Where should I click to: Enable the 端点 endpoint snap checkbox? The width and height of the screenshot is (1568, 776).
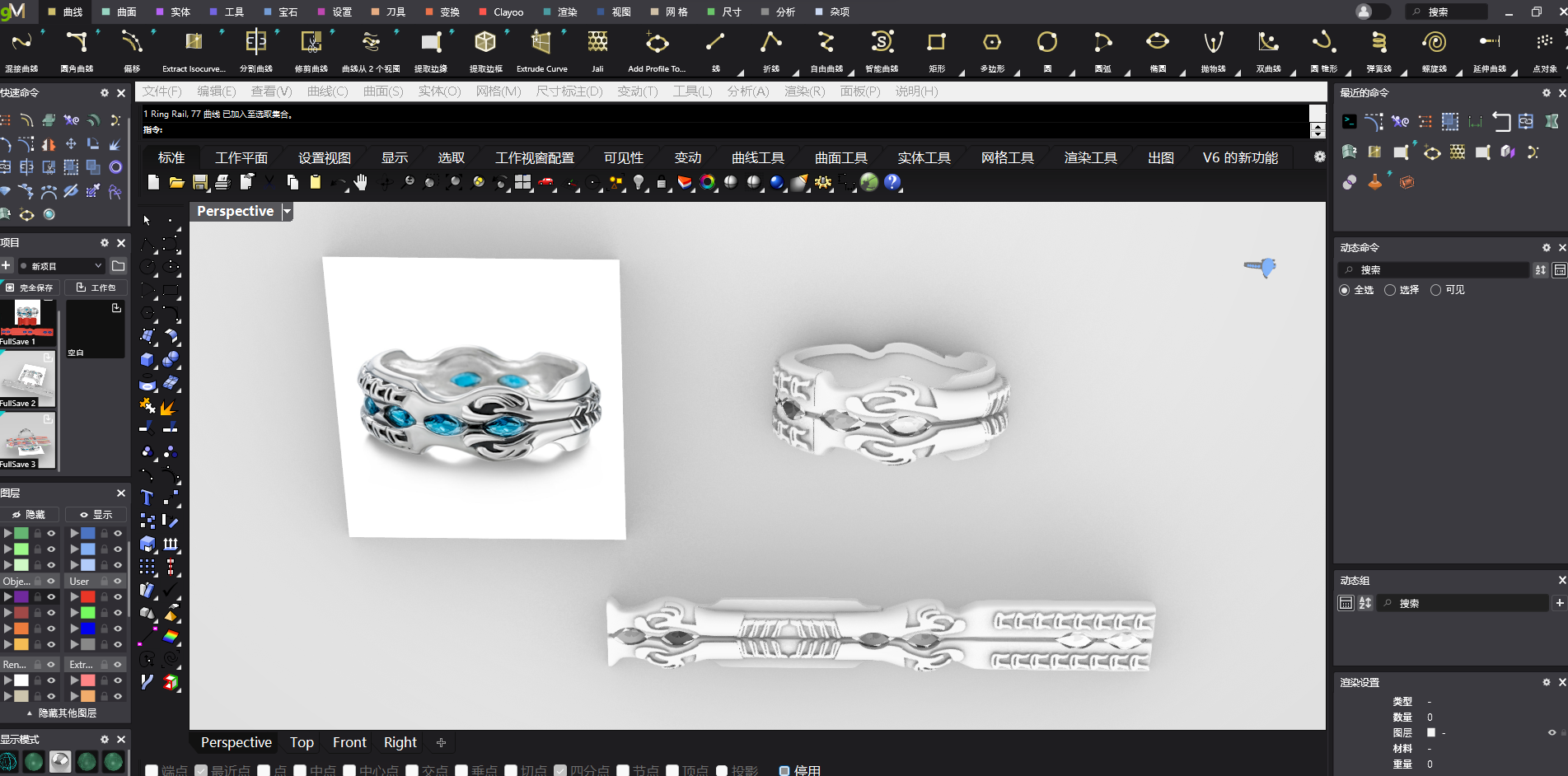[152, 770]
